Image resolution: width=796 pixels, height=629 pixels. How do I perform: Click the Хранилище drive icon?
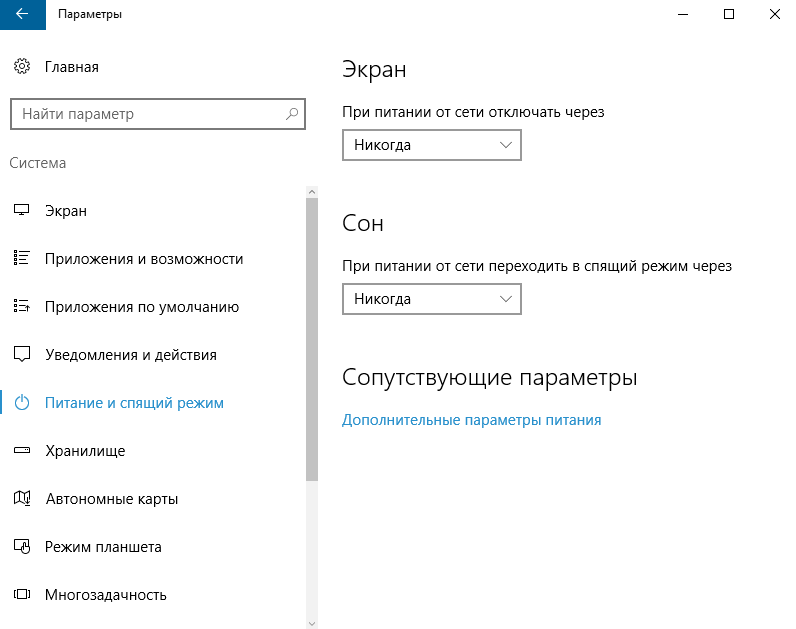pyautogui.click(x=22, y=450)
